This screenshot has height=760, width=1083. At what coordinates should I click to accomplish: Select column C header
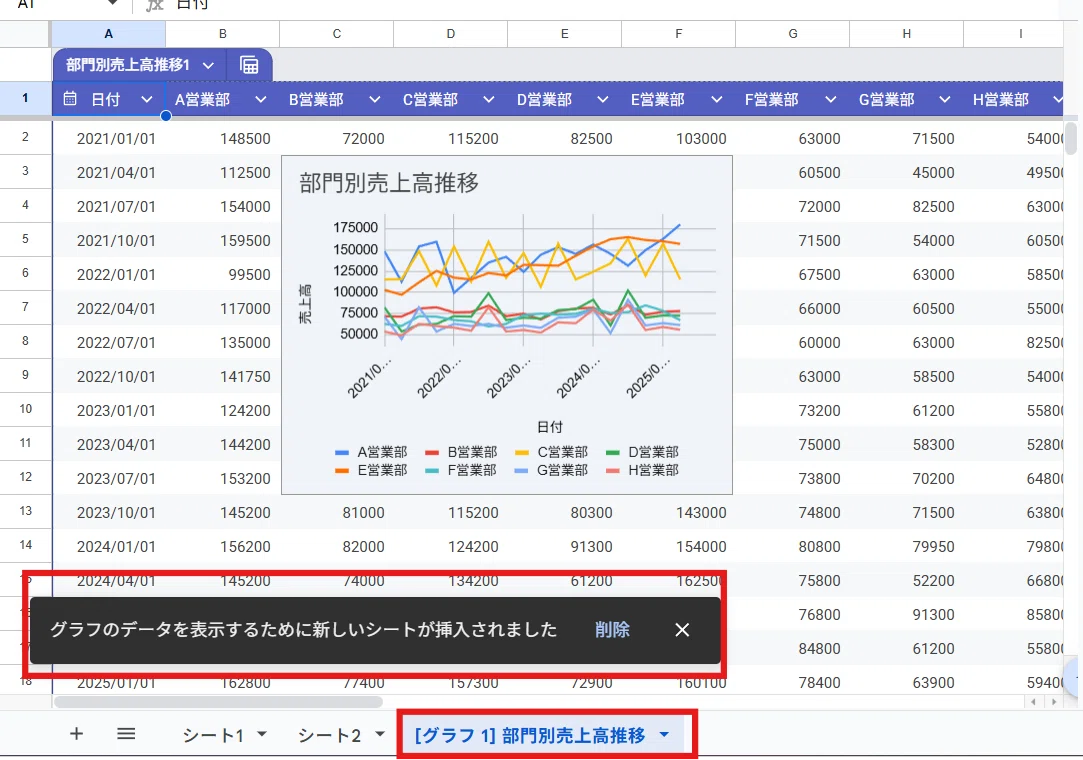coord(336,34)
